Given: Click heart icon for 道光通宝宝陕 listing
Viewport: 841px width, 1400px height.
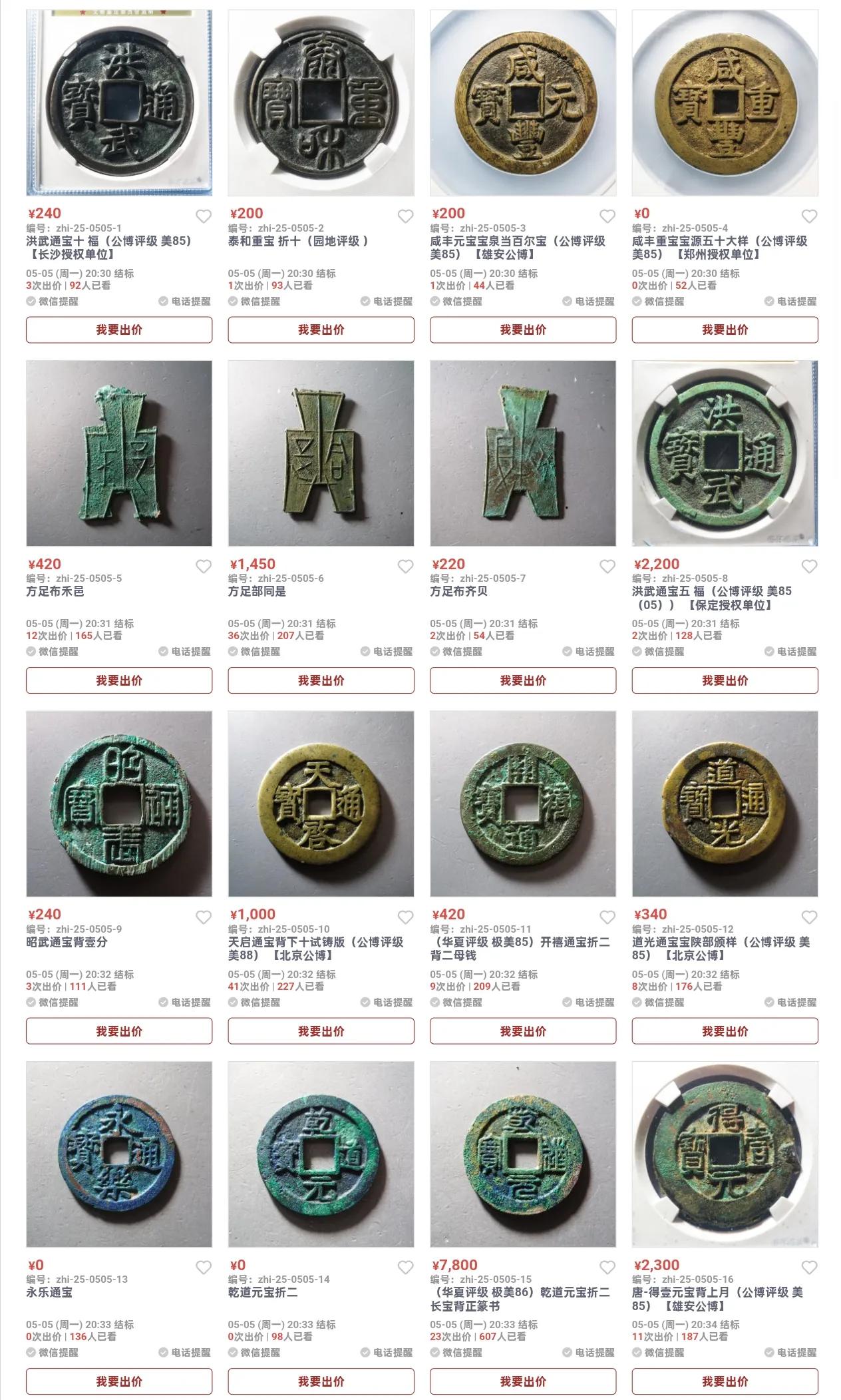Looking at the screenshot, I should point(810,917).
